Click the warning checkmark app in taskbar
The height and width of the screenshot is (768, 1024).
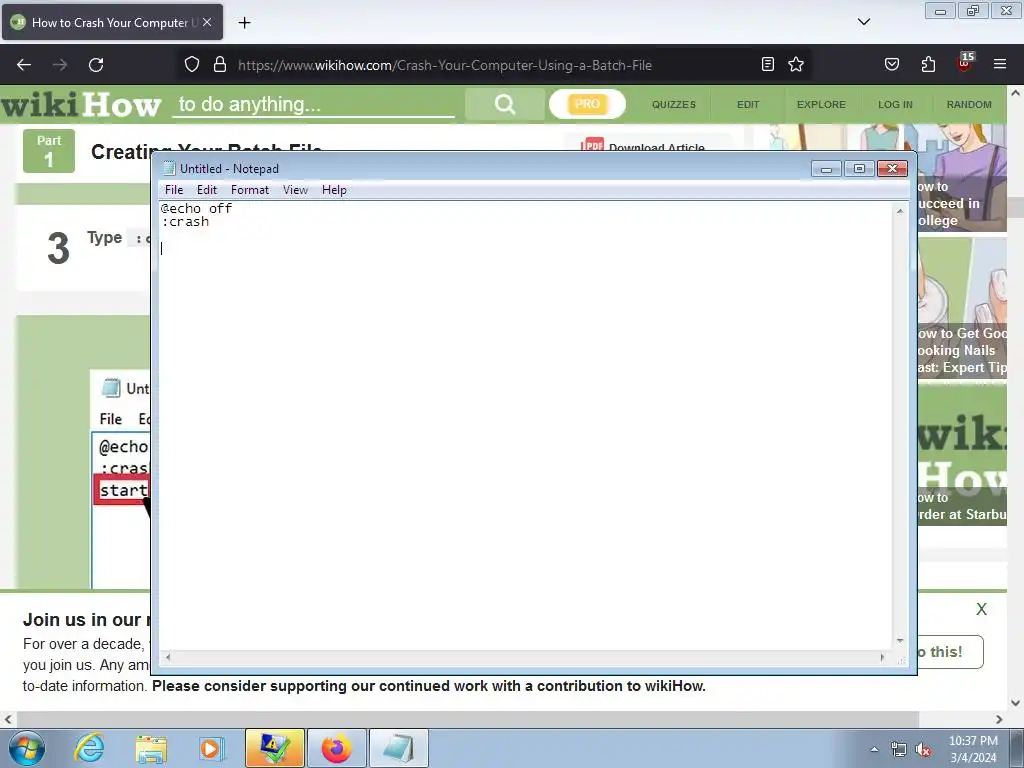click(x=274, y=748)
